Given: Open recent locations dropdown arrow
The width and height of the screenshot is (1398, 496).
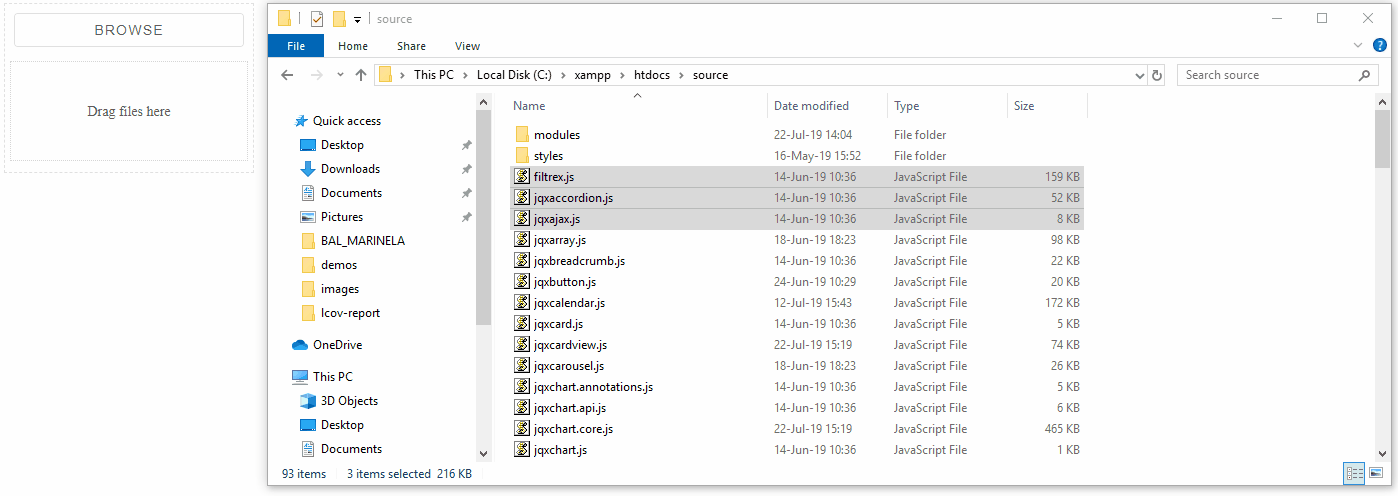Looking at the screenshot, I should coord(340,75).
